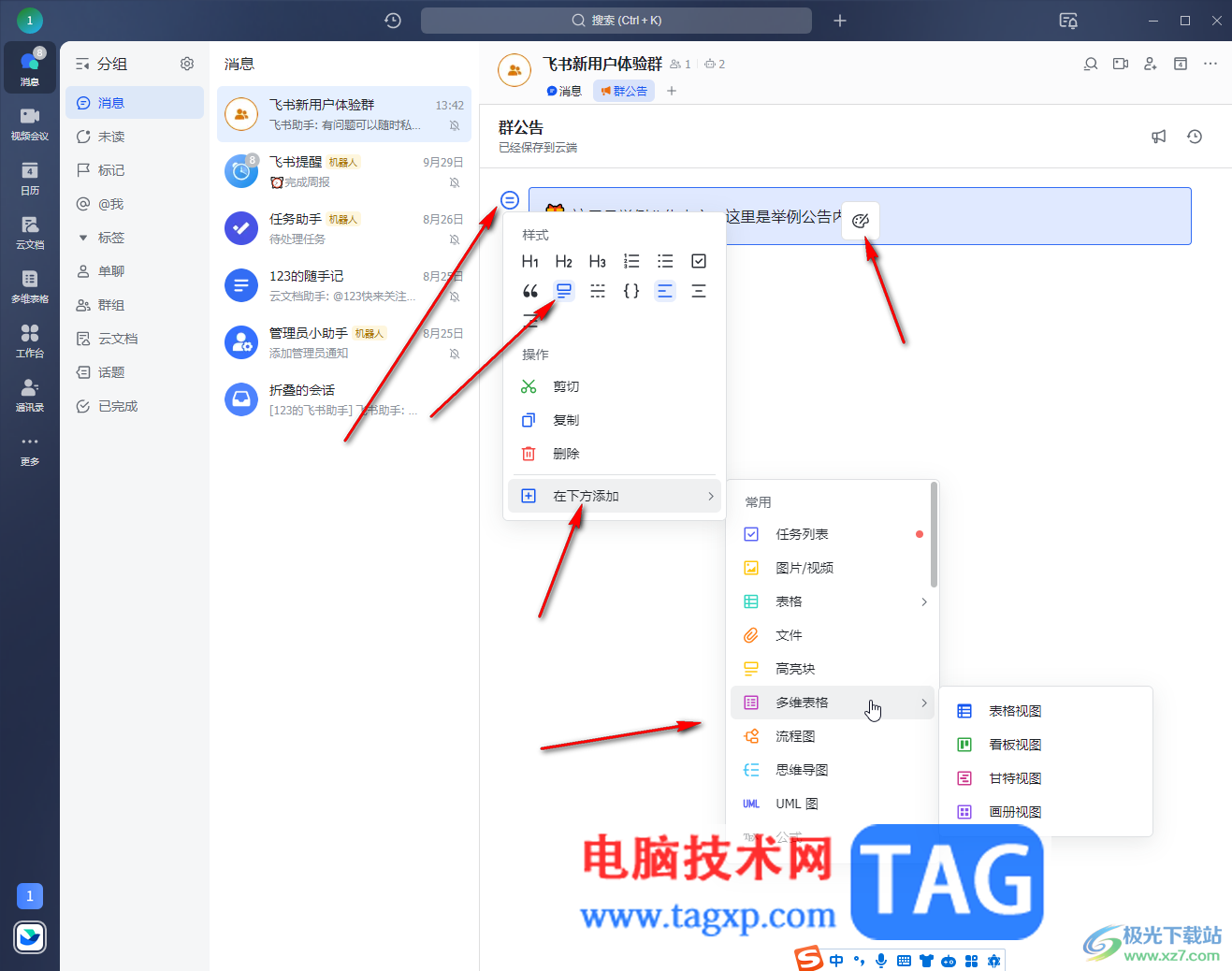Select 甘特视图 Gantt view
Screen dimensions: 1232x971
click(x=1046, y=778)
